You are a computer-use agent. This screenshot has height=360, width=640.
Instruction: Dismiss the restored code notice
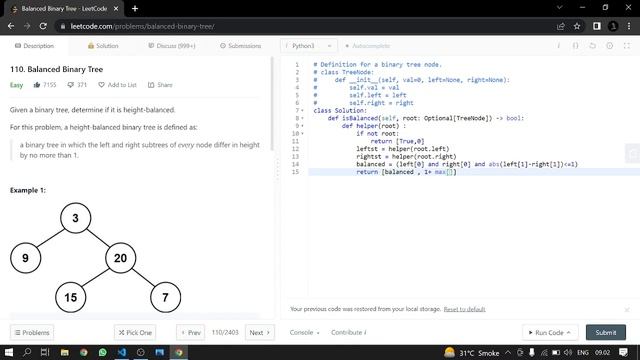(x=627, y=310)
